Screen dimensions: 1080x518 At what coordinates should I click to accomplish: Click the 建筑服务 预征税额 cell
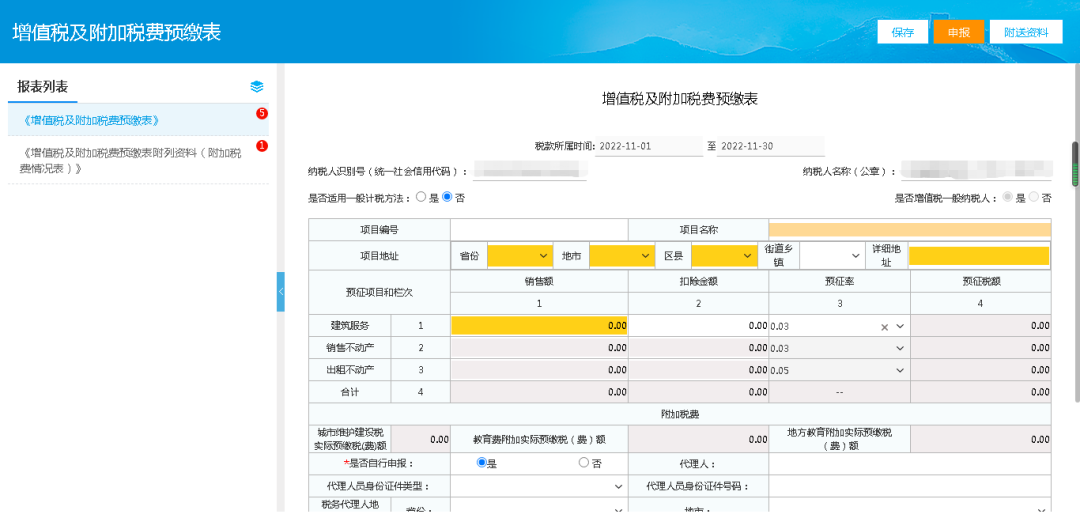point(981,326)
